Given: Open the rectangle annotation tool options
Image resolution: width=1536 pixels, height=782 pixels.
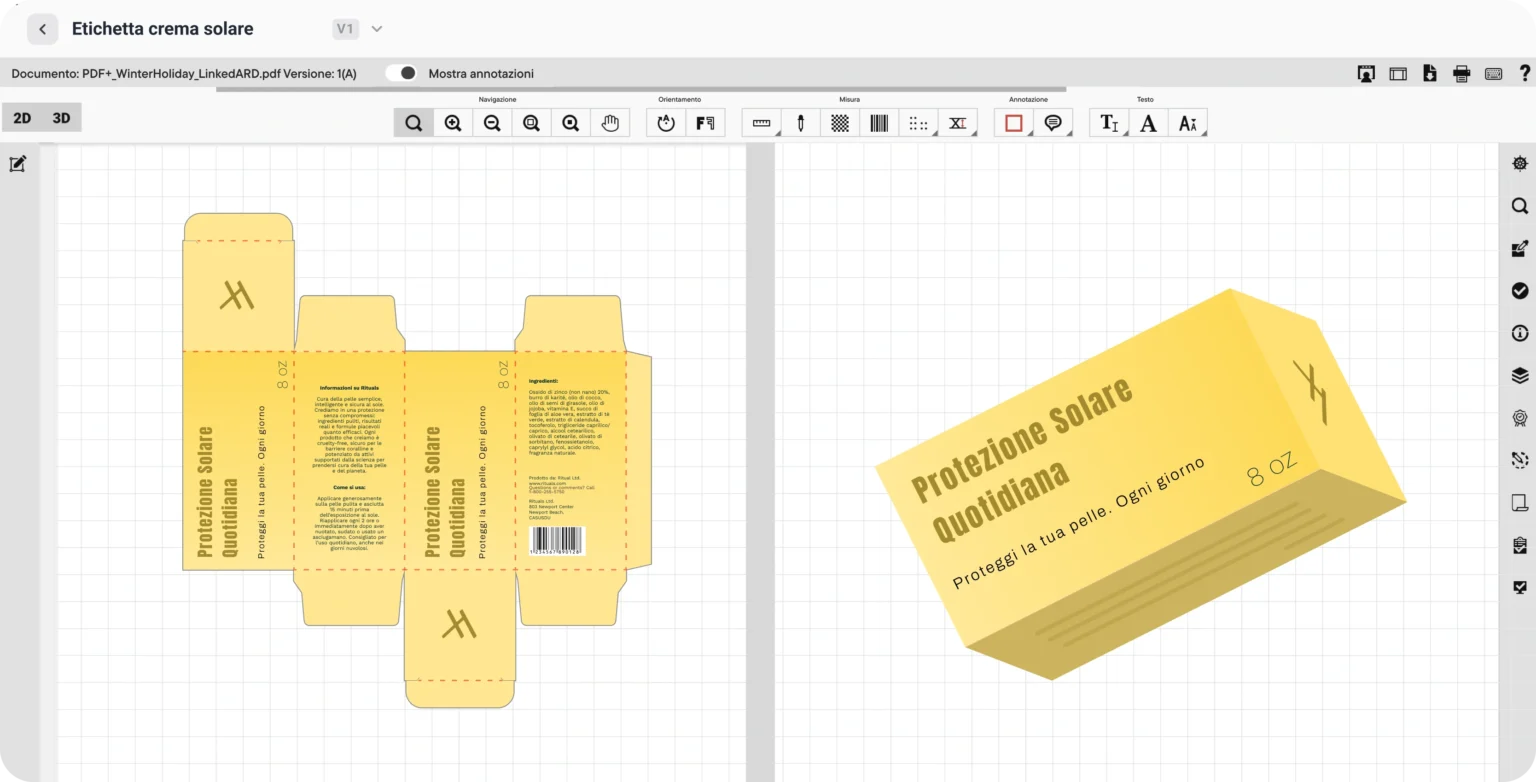Looking at the screenshot, I should click(1014, 123).
